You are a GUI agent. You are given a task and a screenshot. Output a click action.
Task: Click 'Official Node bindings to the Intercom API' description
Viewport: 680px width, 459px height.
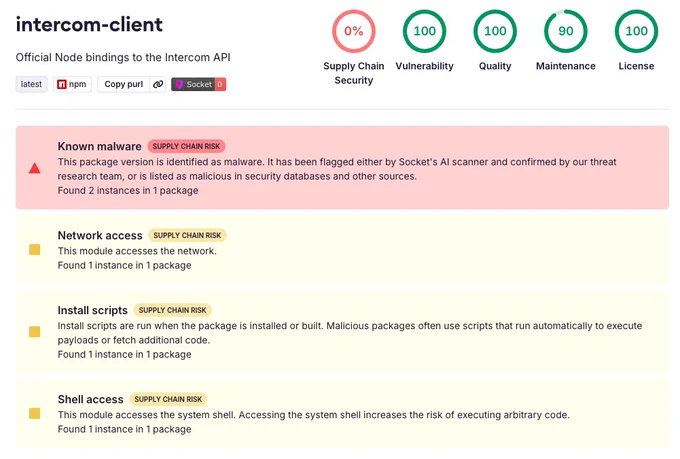pyautogui.click(x=123, y=57)
